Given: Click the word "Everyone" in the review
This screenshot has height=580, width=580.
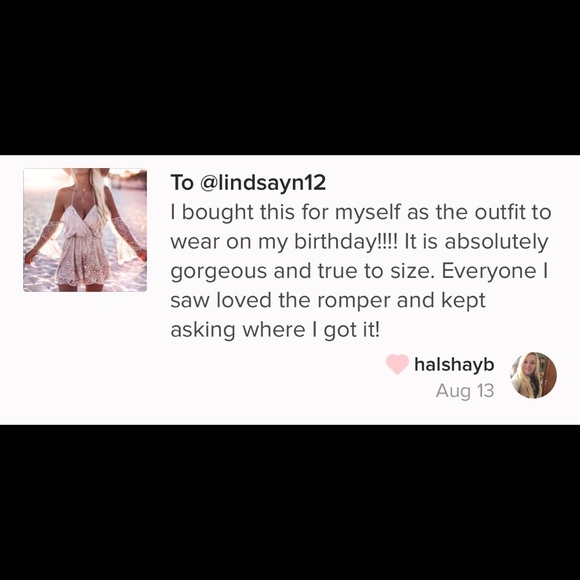Looking at the screenshot, I should click(489, 273).
